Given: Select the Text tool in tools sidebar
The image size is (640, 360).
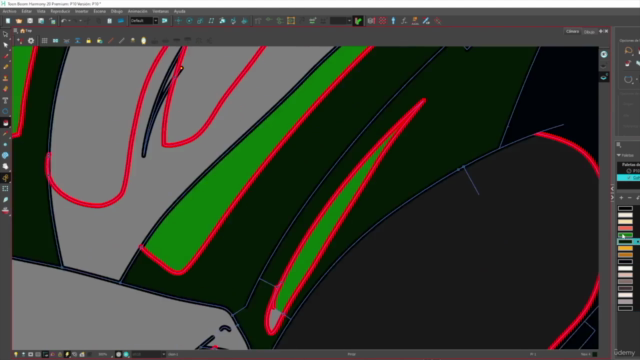Looking at the screenshot, I should point(5,100).
